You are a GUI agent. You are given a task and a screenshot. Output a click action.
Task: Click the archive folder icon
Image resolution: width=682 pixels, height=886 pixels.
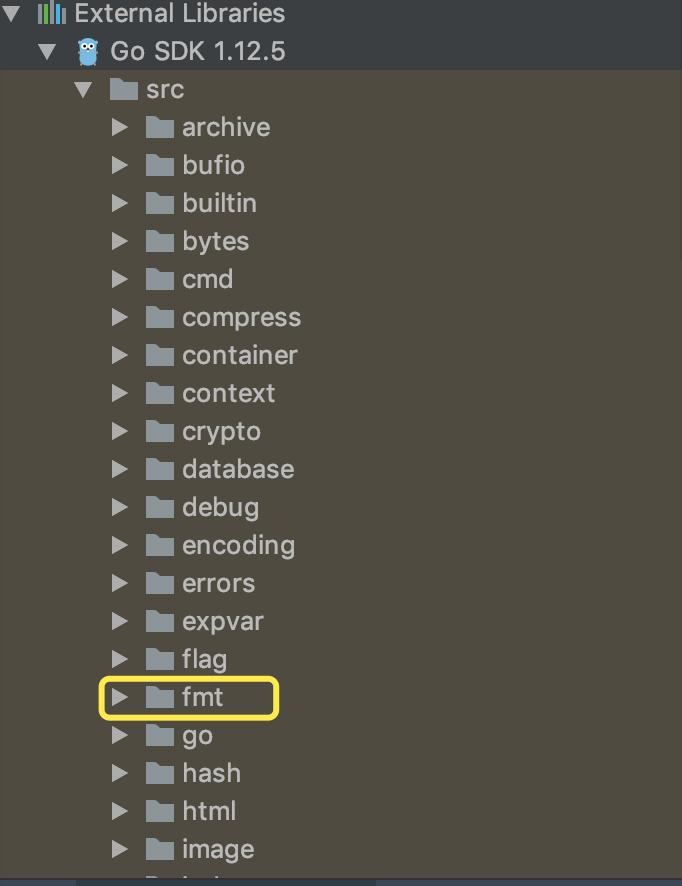point(160,128)
